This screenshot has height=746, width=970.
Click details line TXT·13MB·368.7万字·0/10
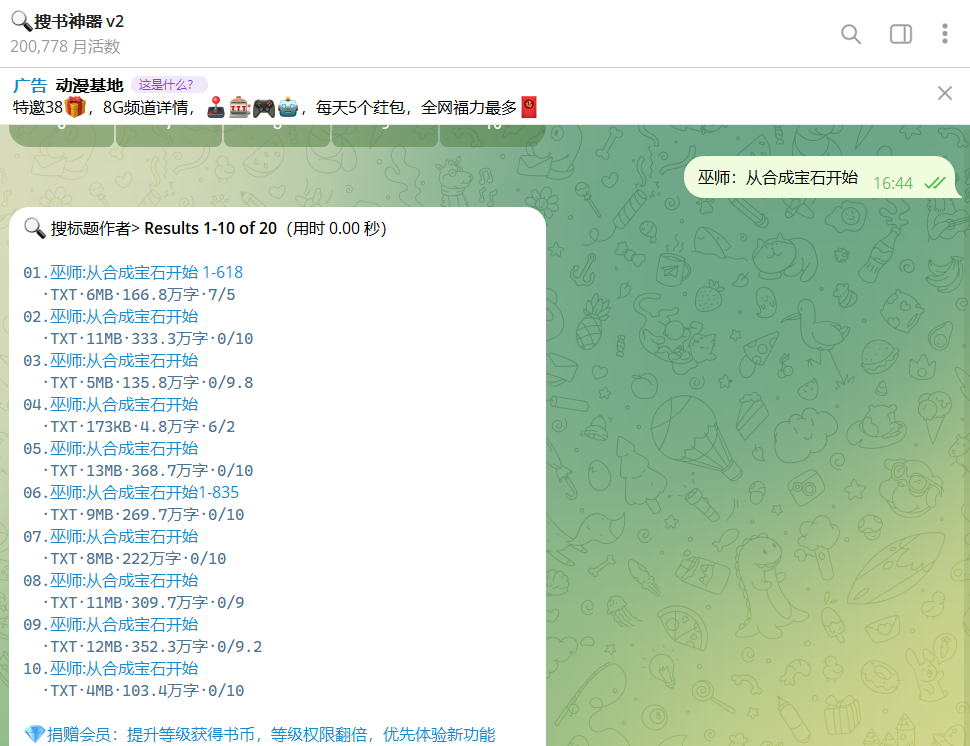click(x=148, y=470)
